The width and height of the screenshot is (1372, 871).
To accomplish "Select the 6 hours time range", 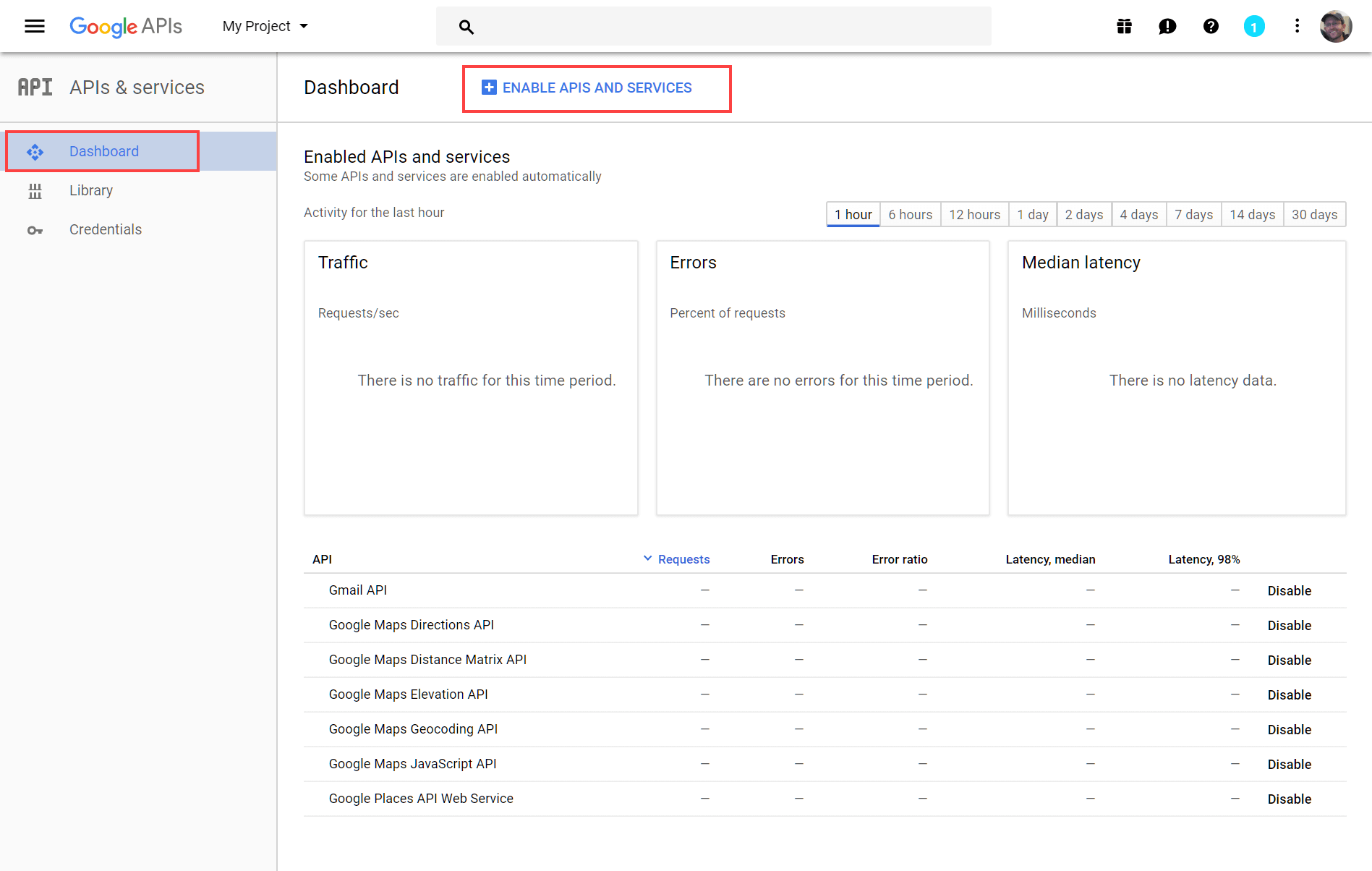I will pos(910,215).
